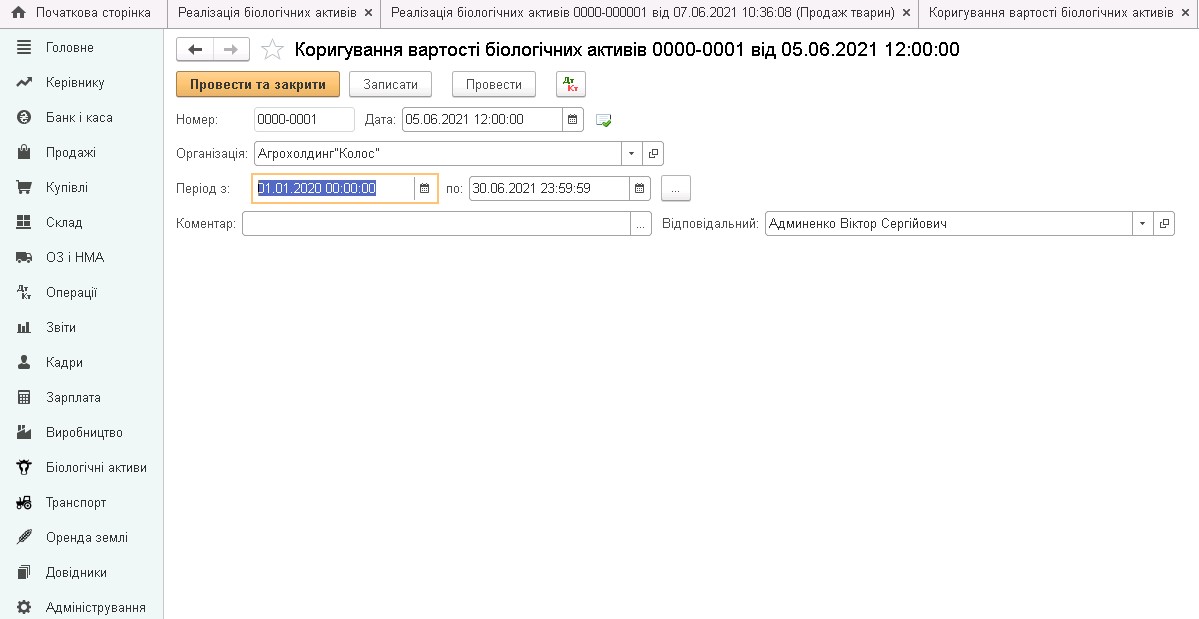Expand the Відповідальний dropdown list
Viewport: 1199px width, 619px height.
coord(1142,224)
